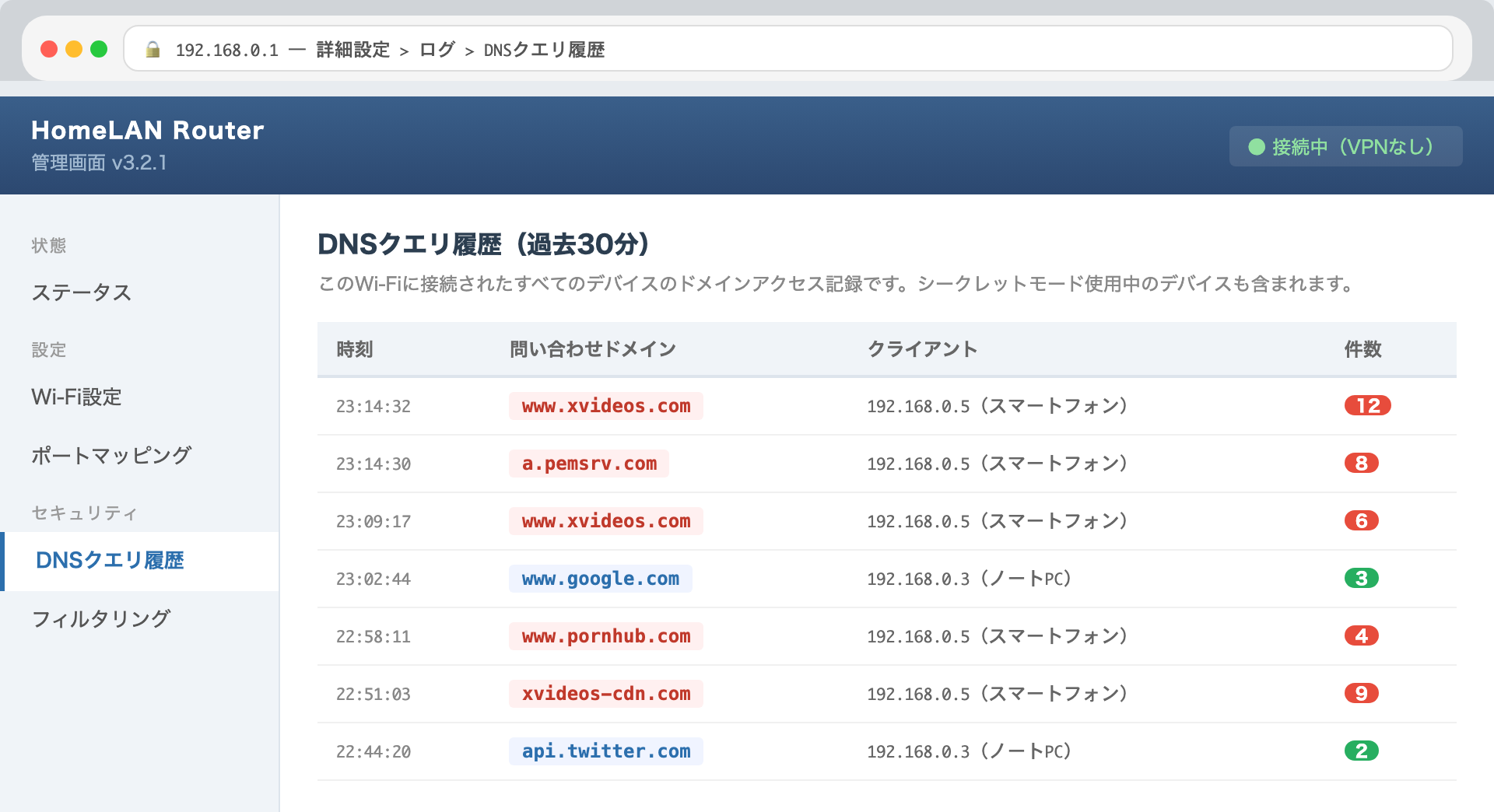Click client 192.168.0.3 in google.com row
This screenshot has width=1494, height=812.
(x=969, y=579)
